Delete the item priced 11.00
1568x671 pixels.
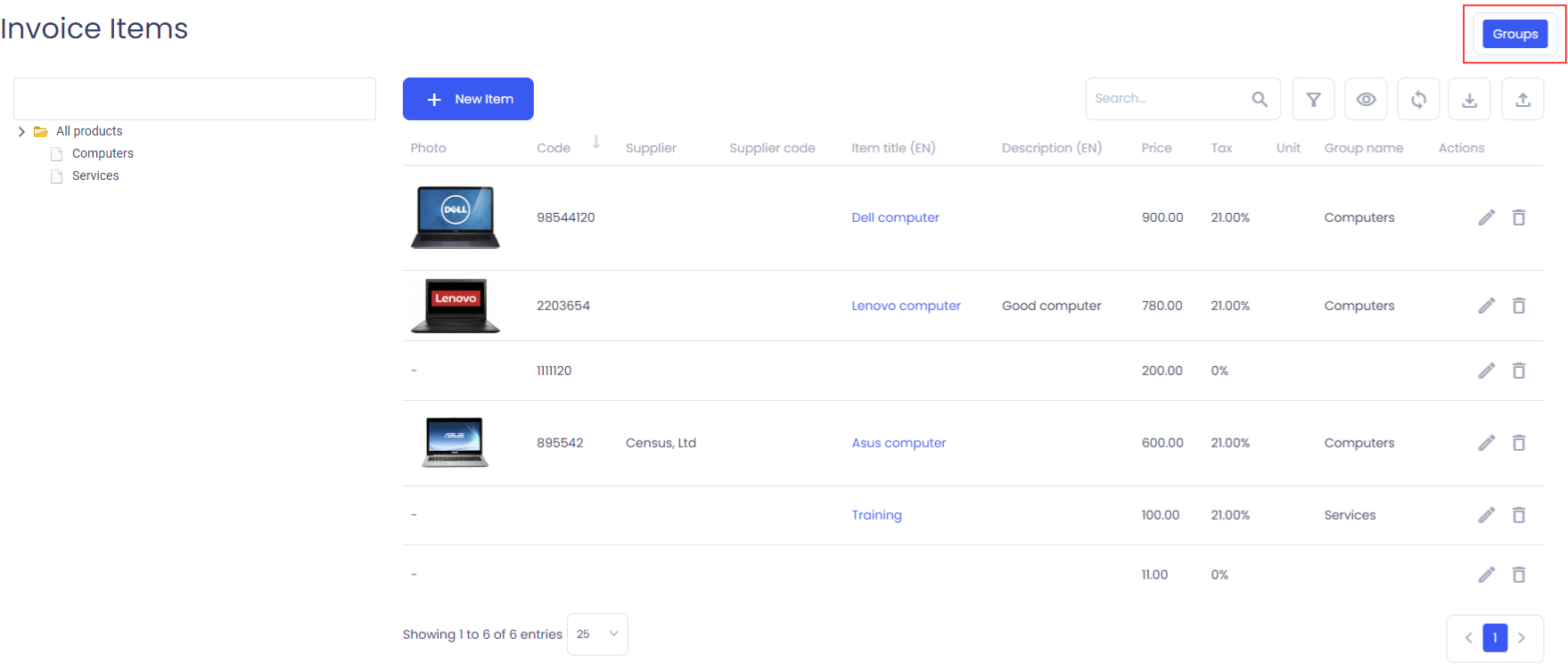click(1519, 575)
